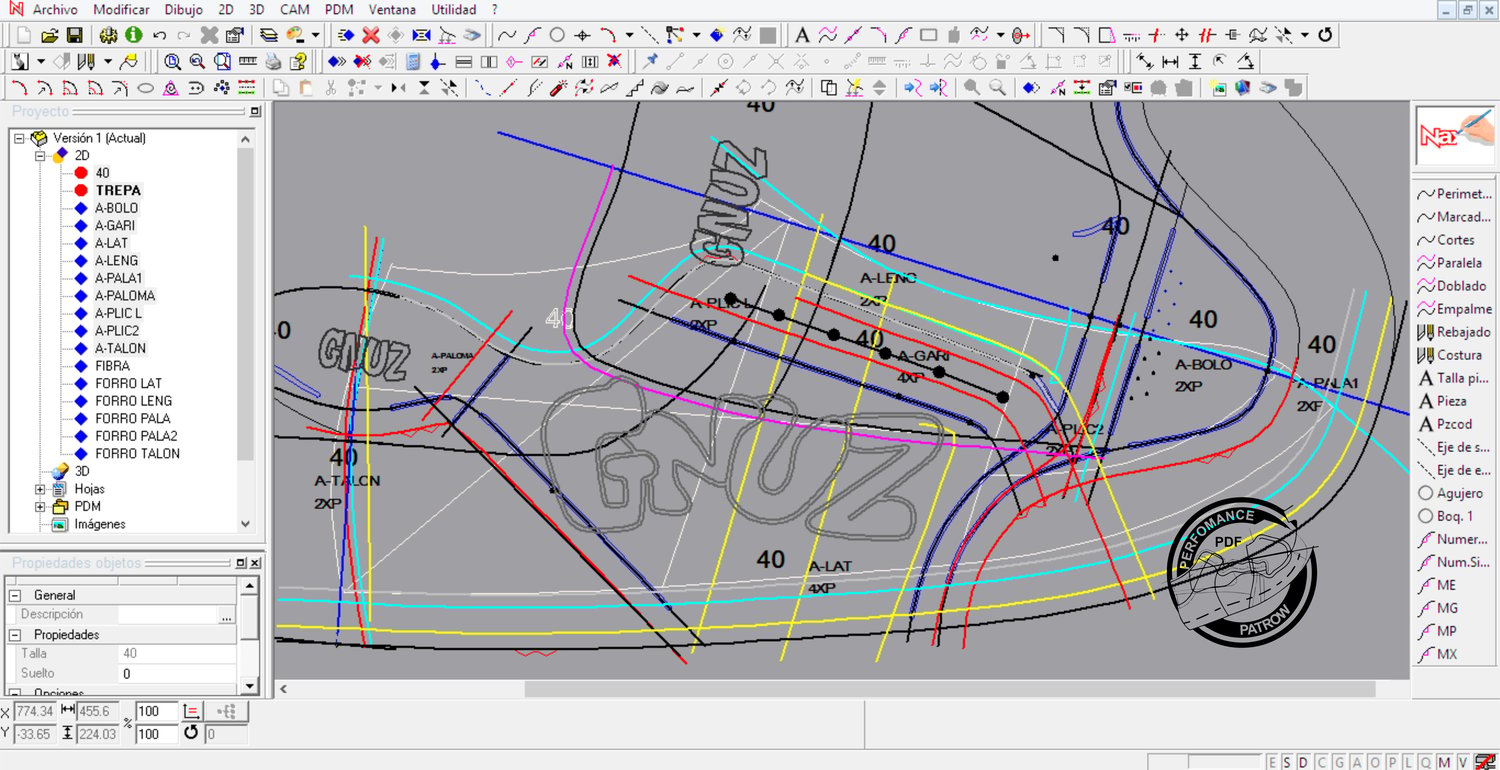Click the red X delete icon

371,35
